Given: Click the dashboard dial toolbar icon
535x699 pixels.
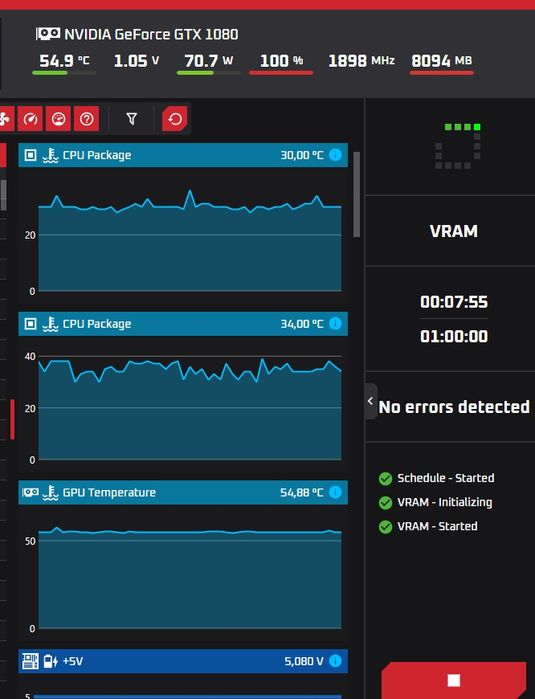Looking at the screenshot, I should [58, 119].
